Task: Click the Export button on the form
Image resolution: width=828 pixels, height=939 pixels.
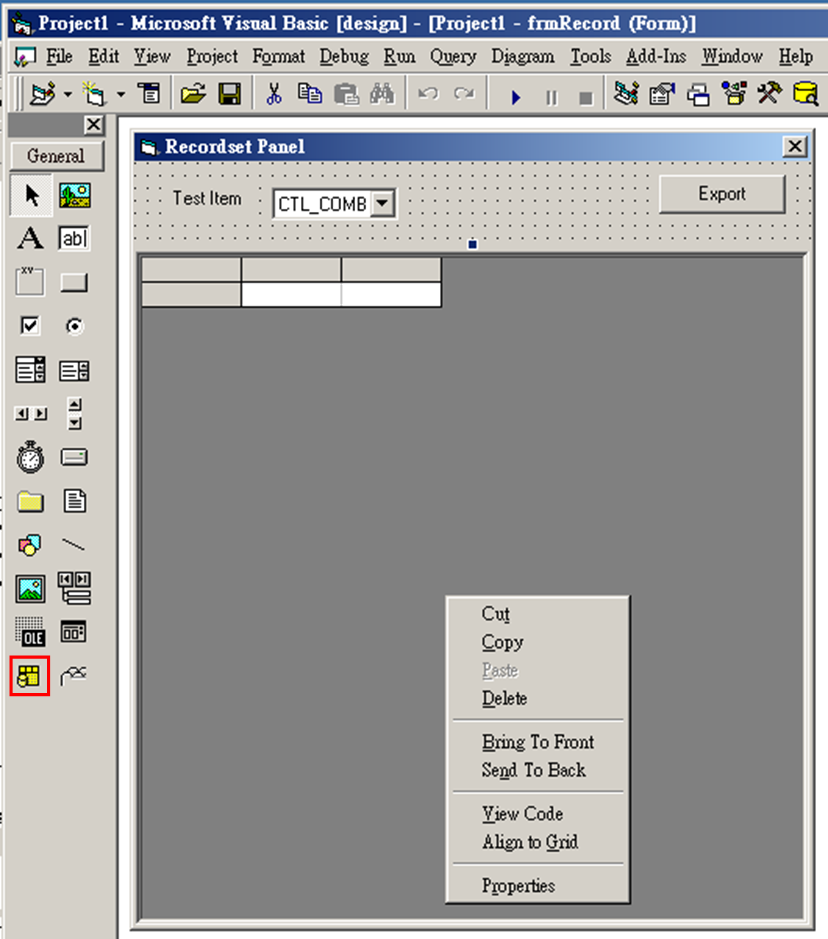Action: pyautogui.click(x=722, y=194)
